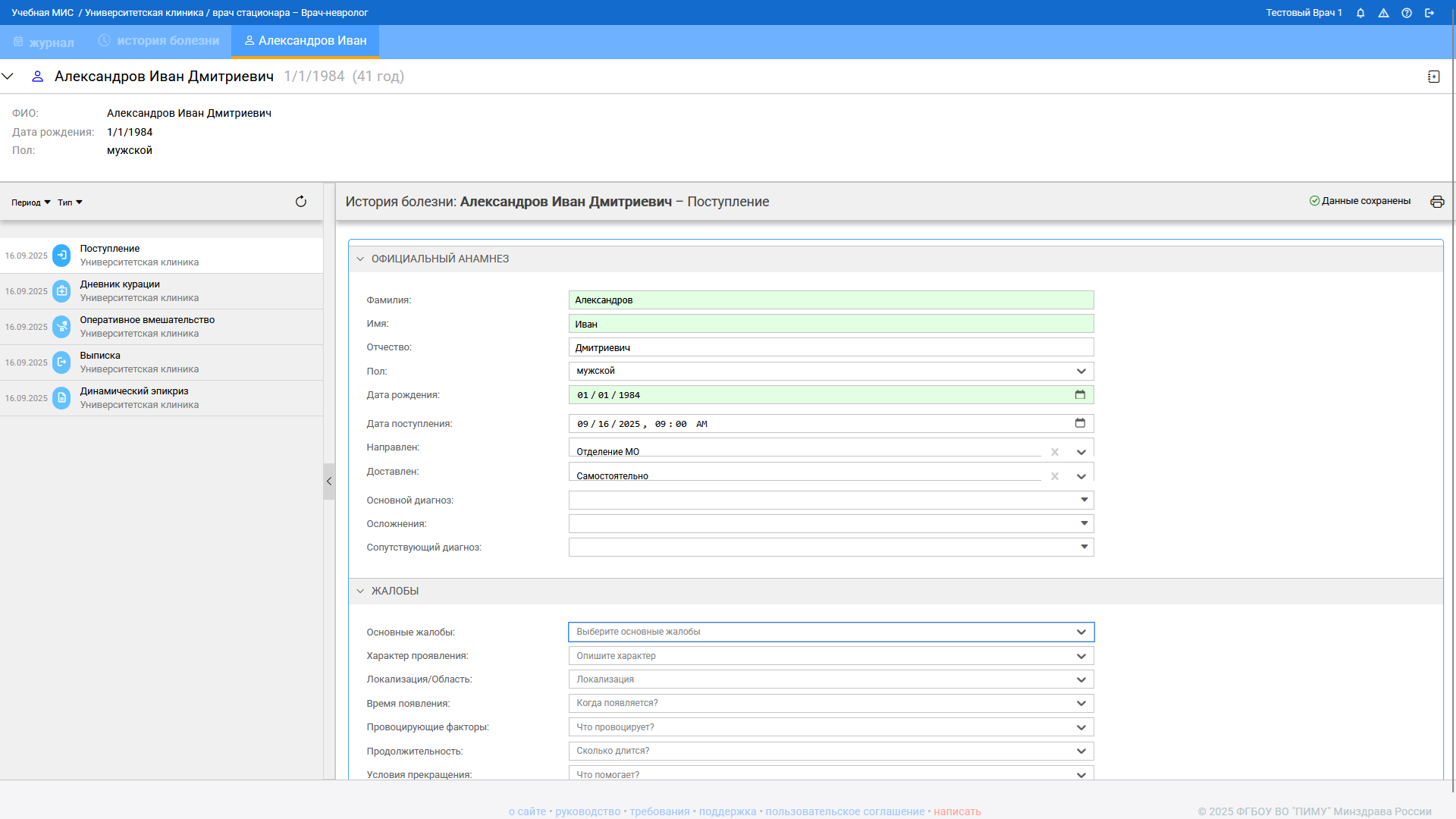
Task: Refresh the records list
Action: [301, 202]
